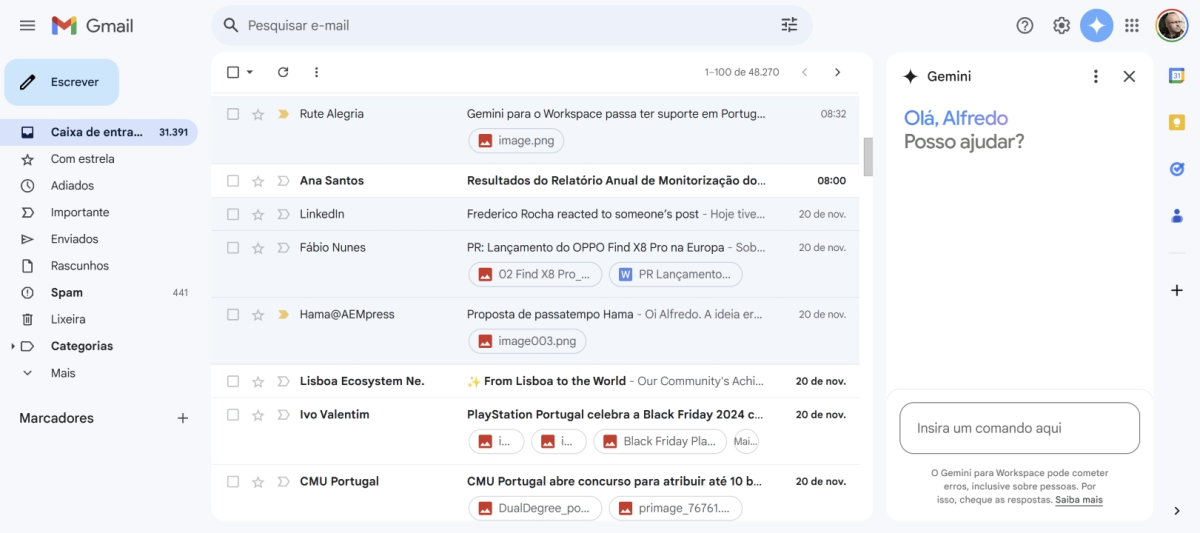Tick checkbox for LinkedIn email

pyautogui.click(x=233, y=214)
